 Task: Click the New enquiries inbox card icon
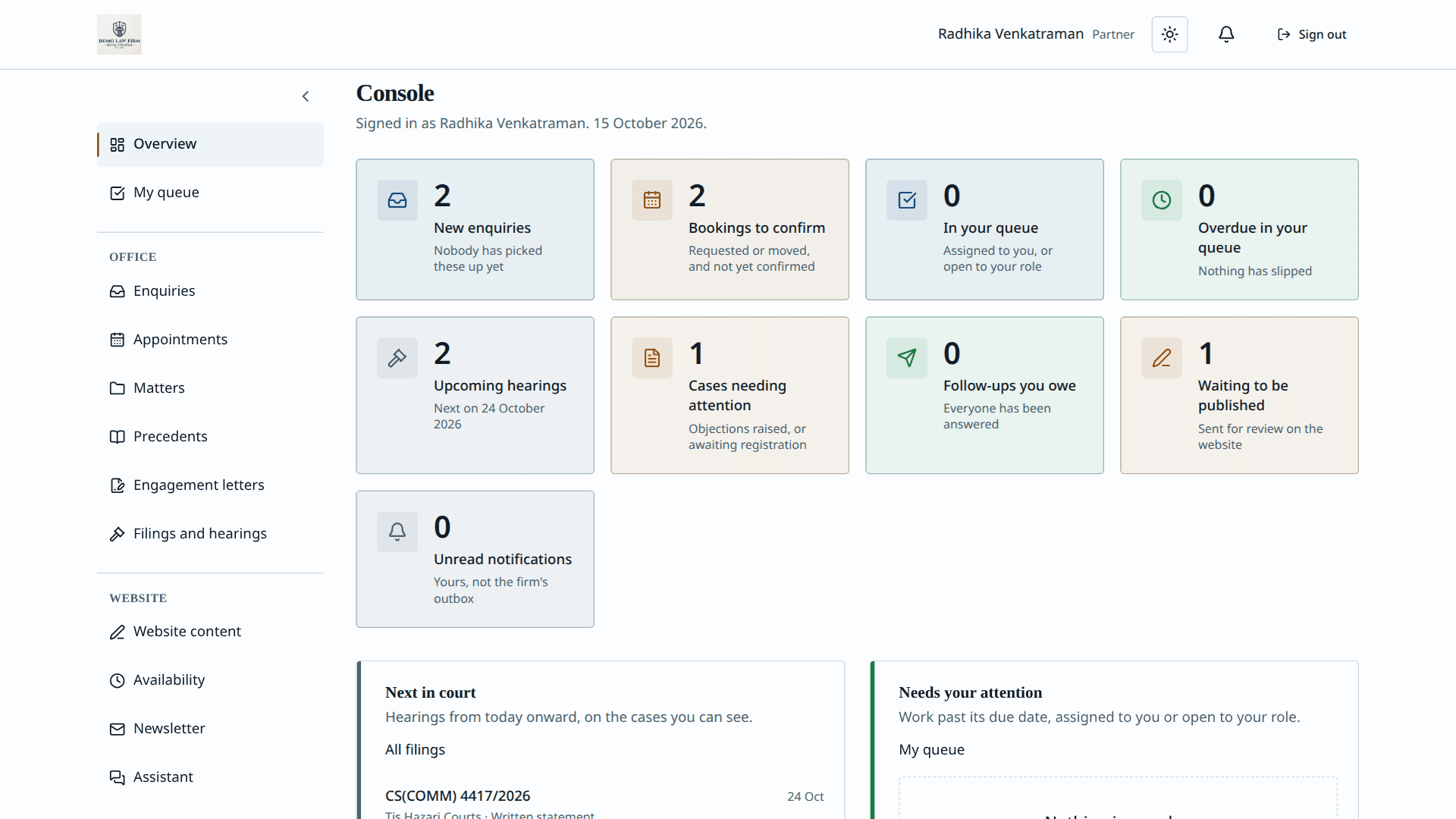click(x=397, y=200)
